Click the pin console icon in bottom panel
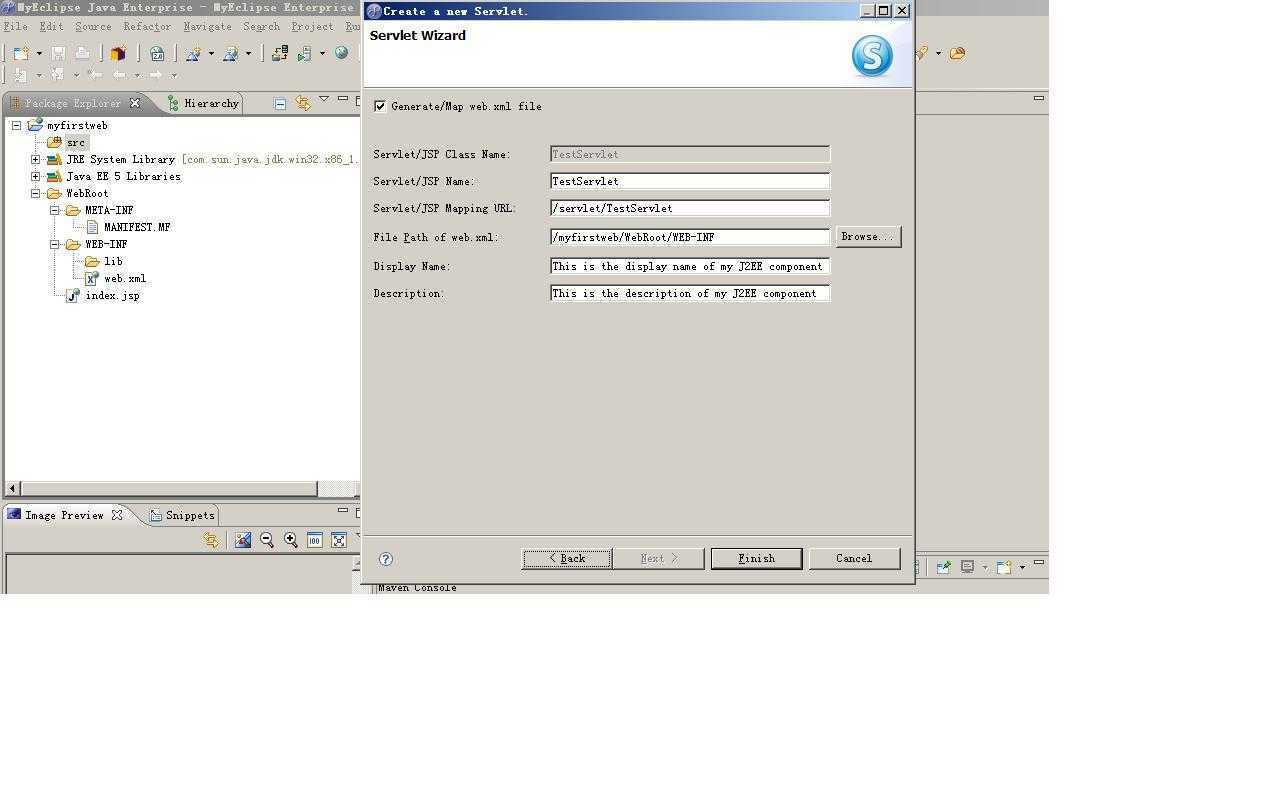 pyautogui.click(x=943, y=567)
